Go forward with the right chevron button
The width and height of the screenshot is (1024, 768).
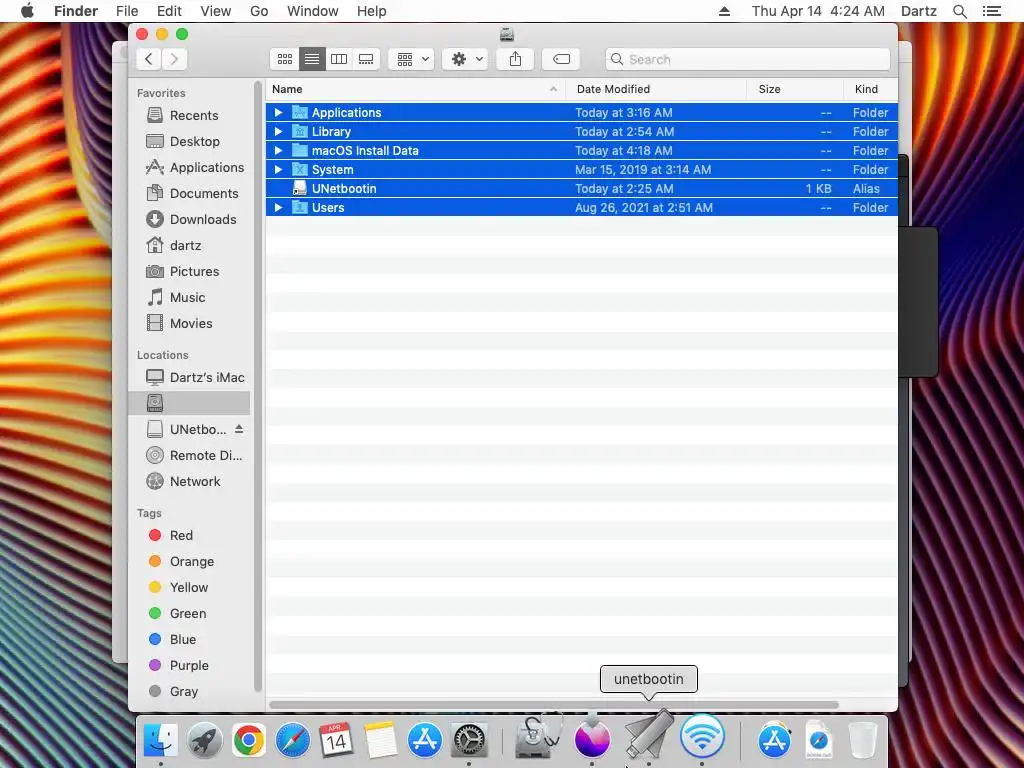pyautogui.click(x=174, y=59)
